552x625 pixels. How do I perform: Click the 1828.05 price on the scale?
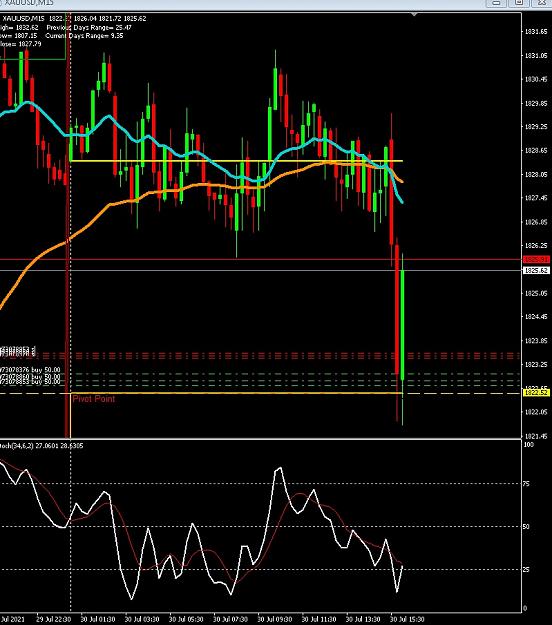[x=536, y=175]
